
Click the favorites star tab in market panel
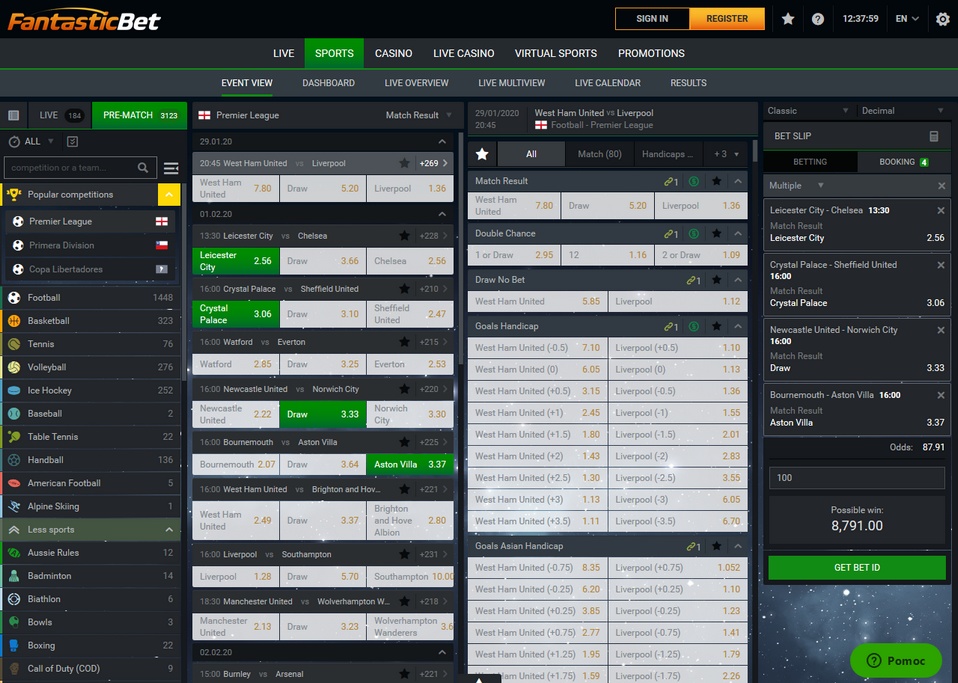pyautogui.click(x=482, y=154)
